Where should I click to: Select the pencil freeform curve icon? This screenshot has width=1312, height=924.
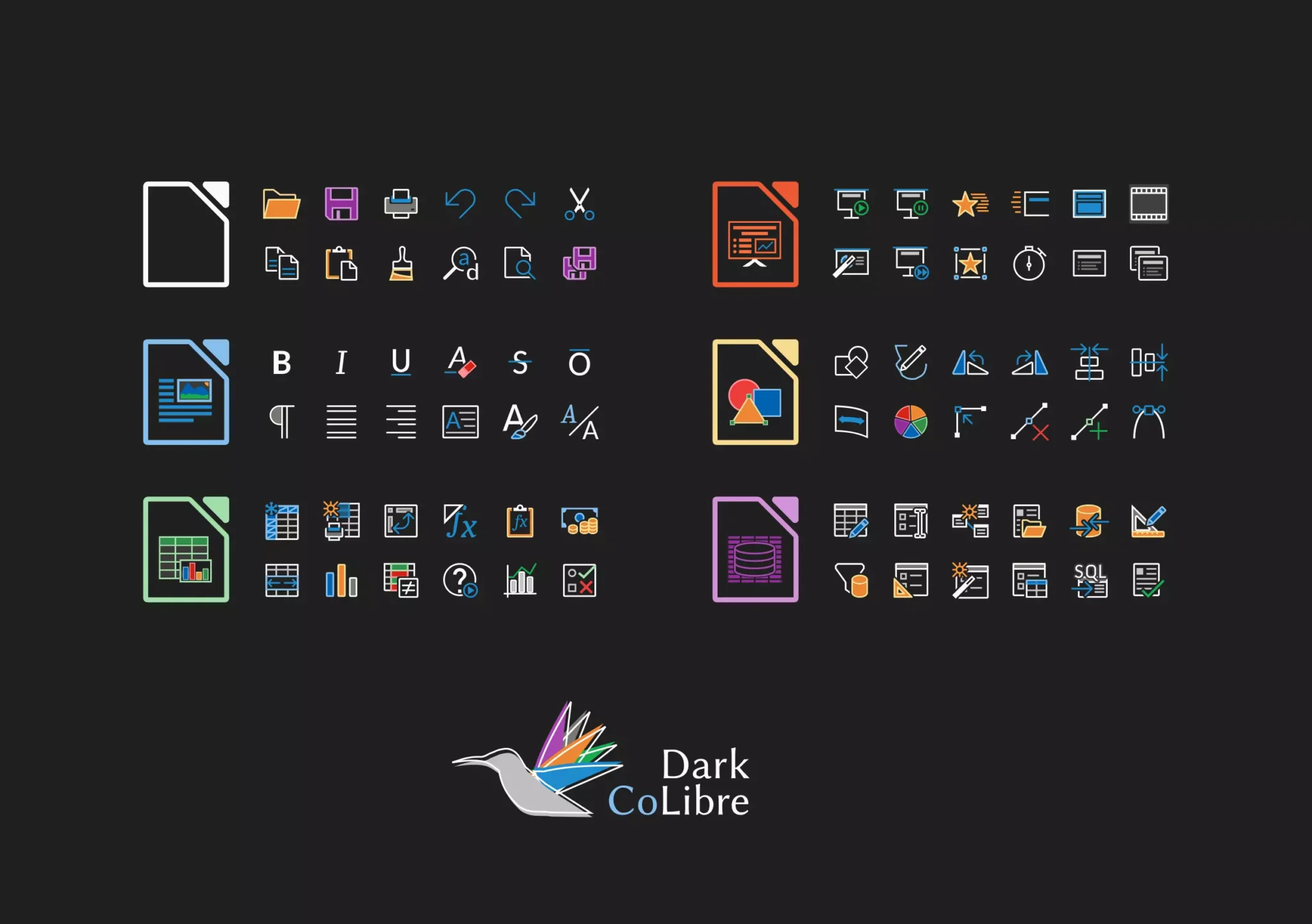pos(911,362)
